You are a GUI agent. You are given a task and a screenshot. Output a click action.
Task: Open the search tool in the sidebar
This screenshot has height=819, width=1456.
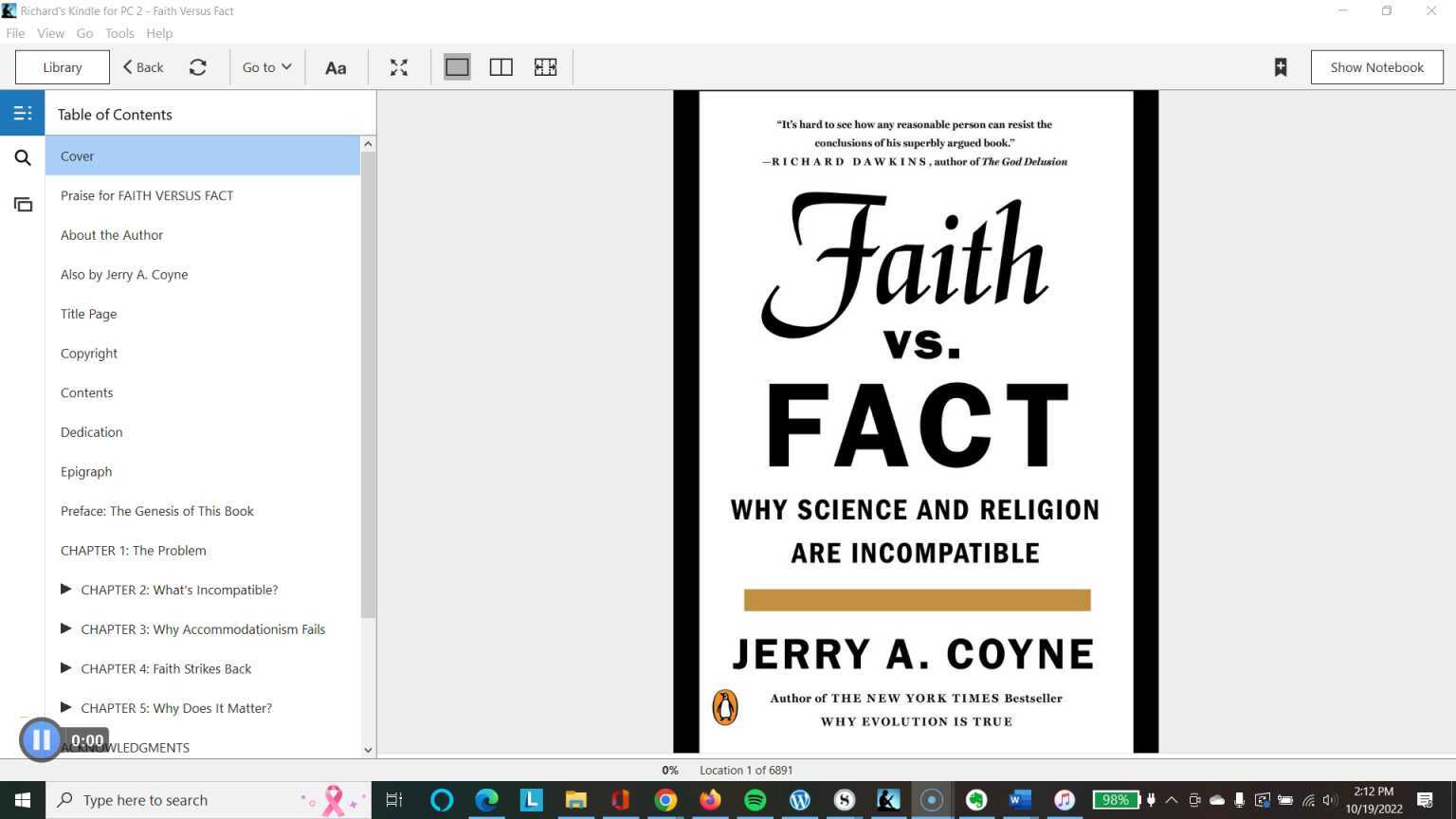[23, 157]
